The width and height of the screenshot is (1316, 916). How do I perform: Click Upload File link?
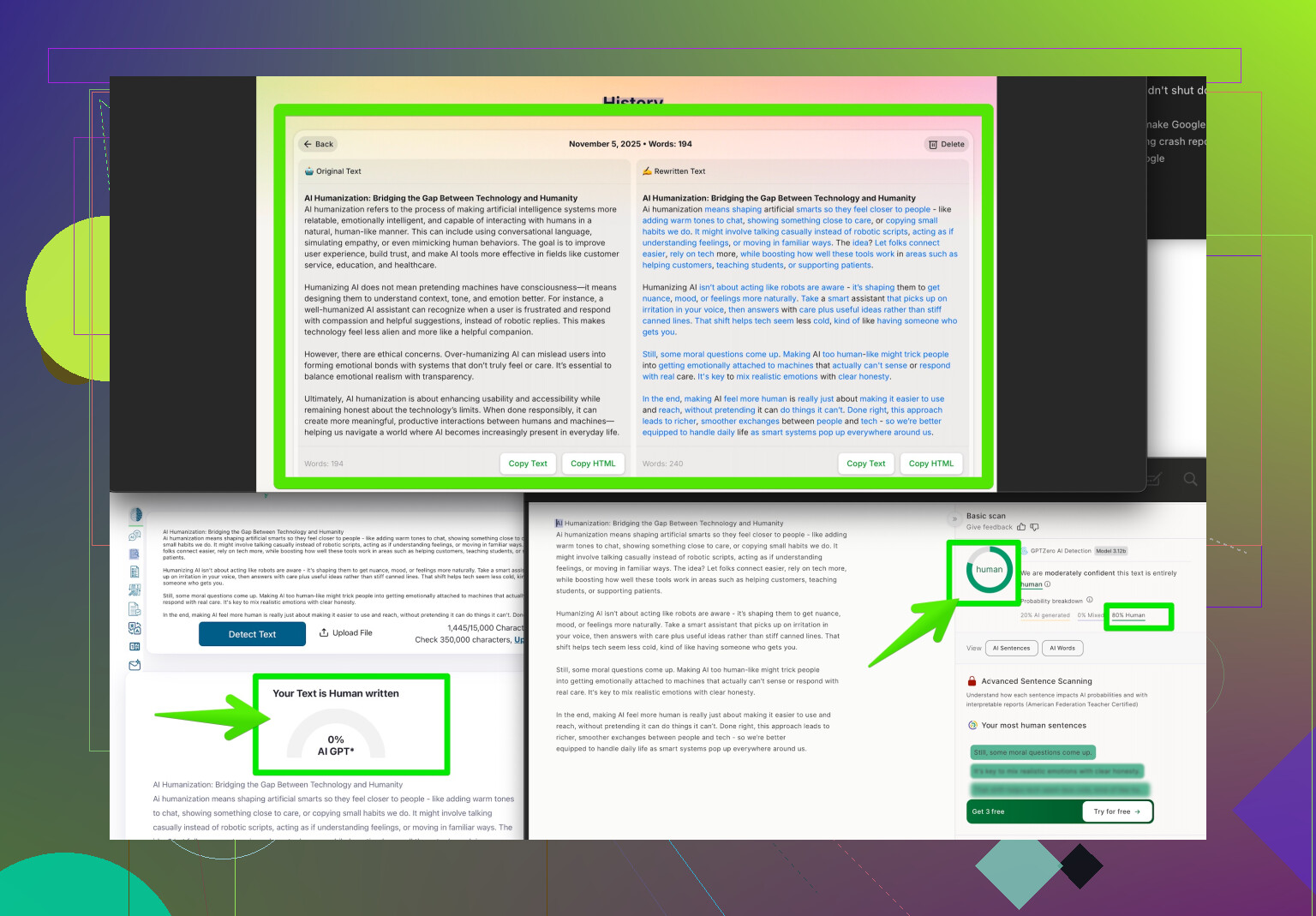346,632
